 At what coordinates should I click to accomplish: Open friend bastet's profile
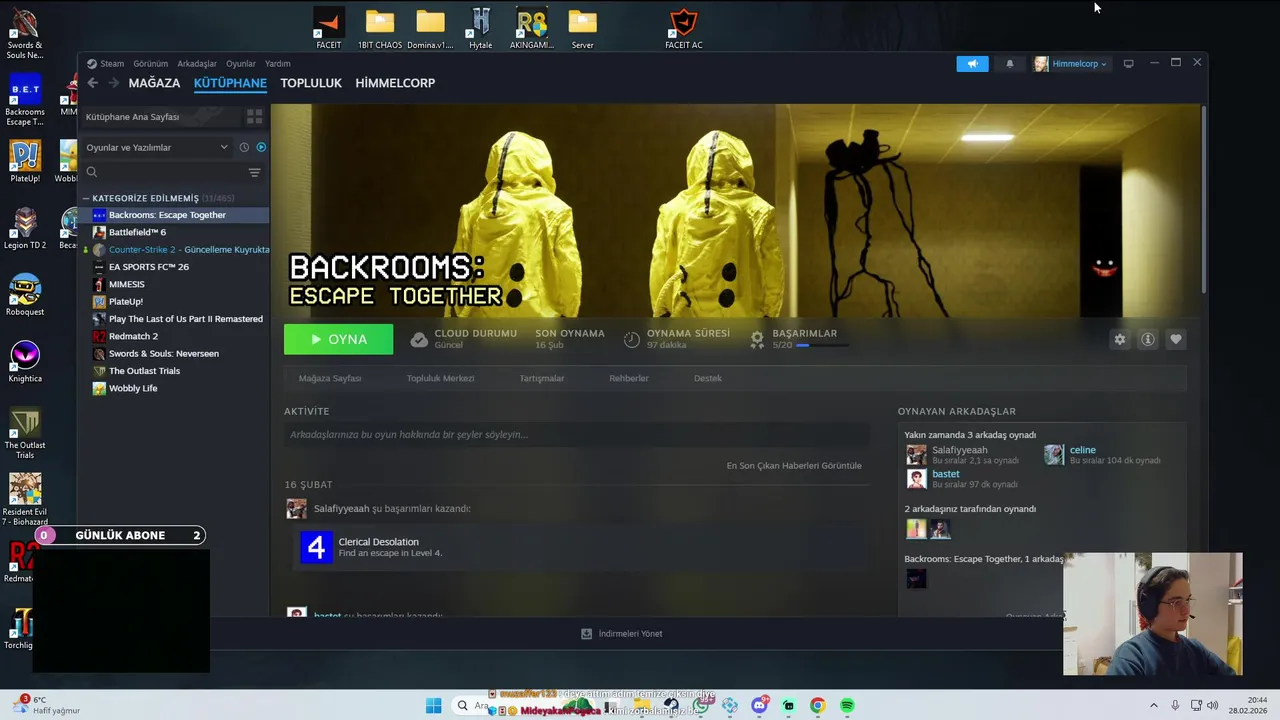[946, 474]
